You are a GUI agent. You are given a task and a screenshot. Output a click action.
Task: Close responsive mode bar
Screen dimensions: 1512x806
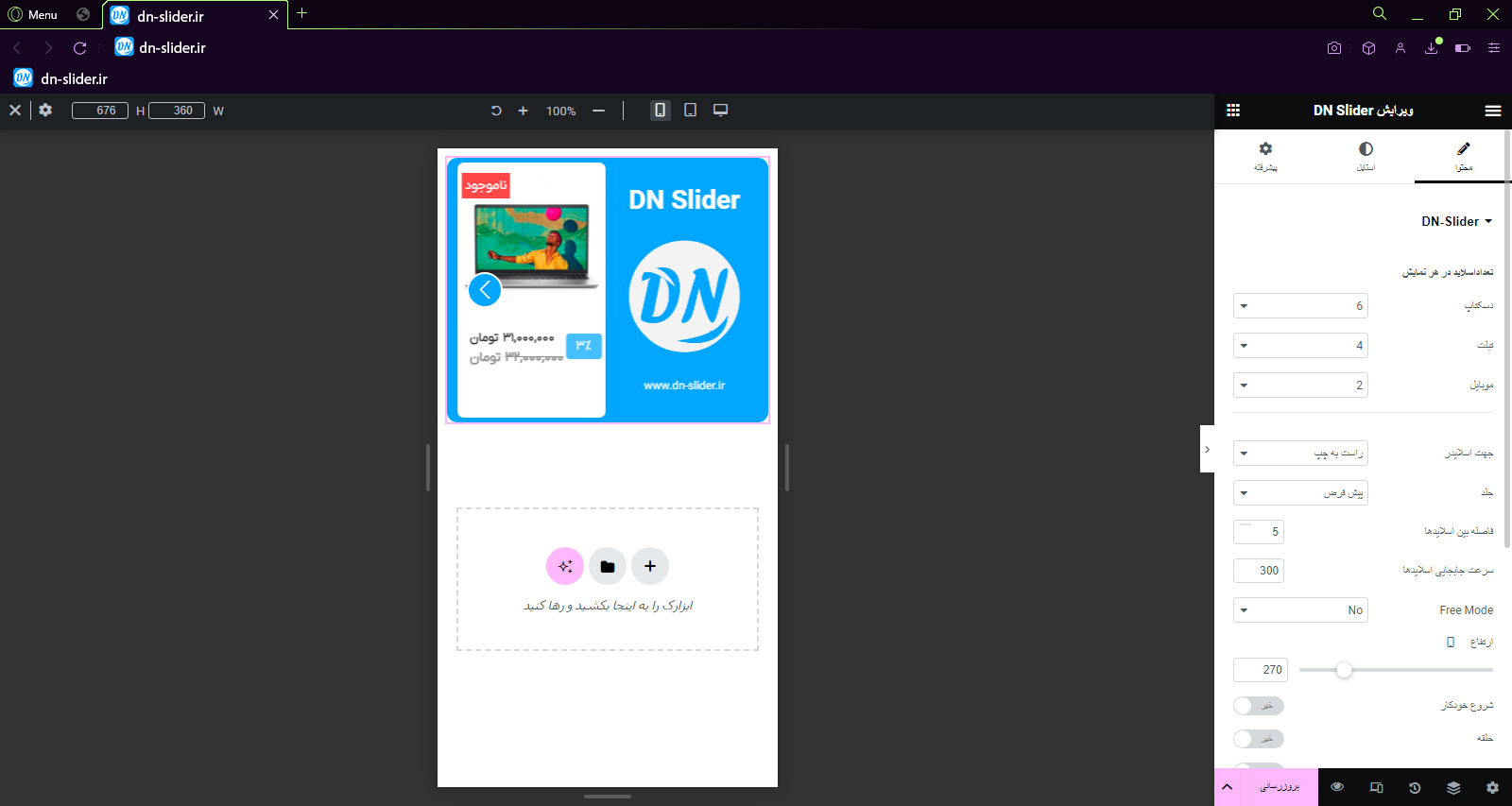tap(15, 111)
